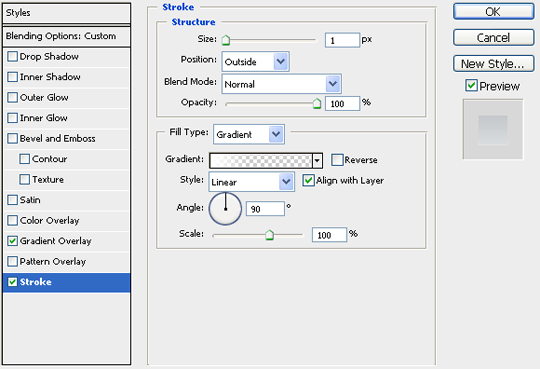Click the New Style button

coord(494,64)
